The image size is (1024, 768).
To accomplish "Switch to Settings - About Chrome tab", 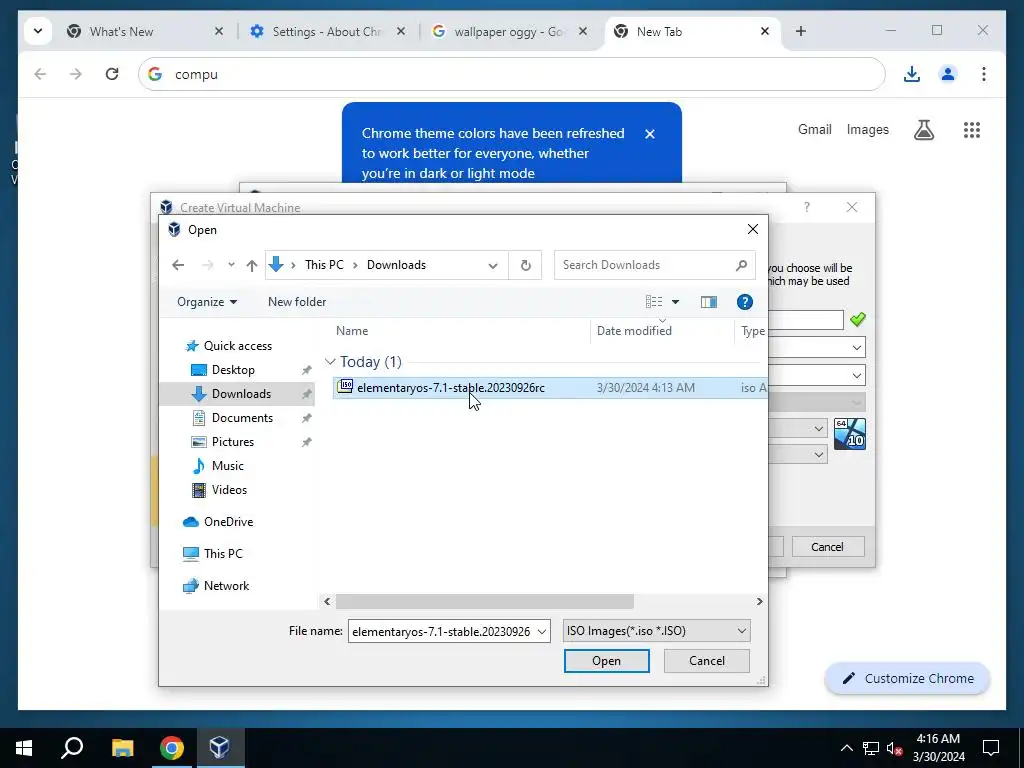I will pos(328,31).
